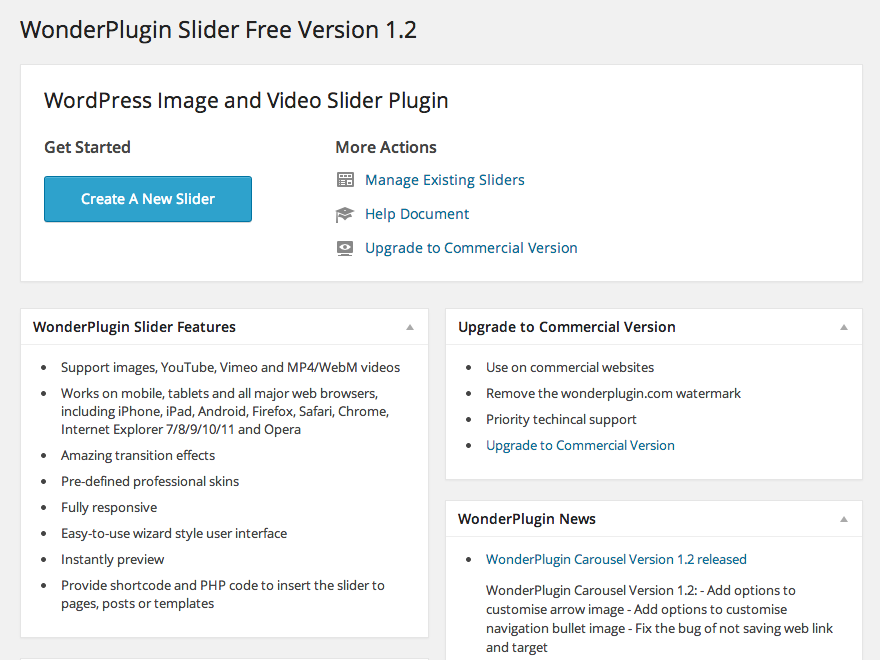Click the WonderPlugin Slider Features panel title
880x660 pixels.
coord(134,327)
